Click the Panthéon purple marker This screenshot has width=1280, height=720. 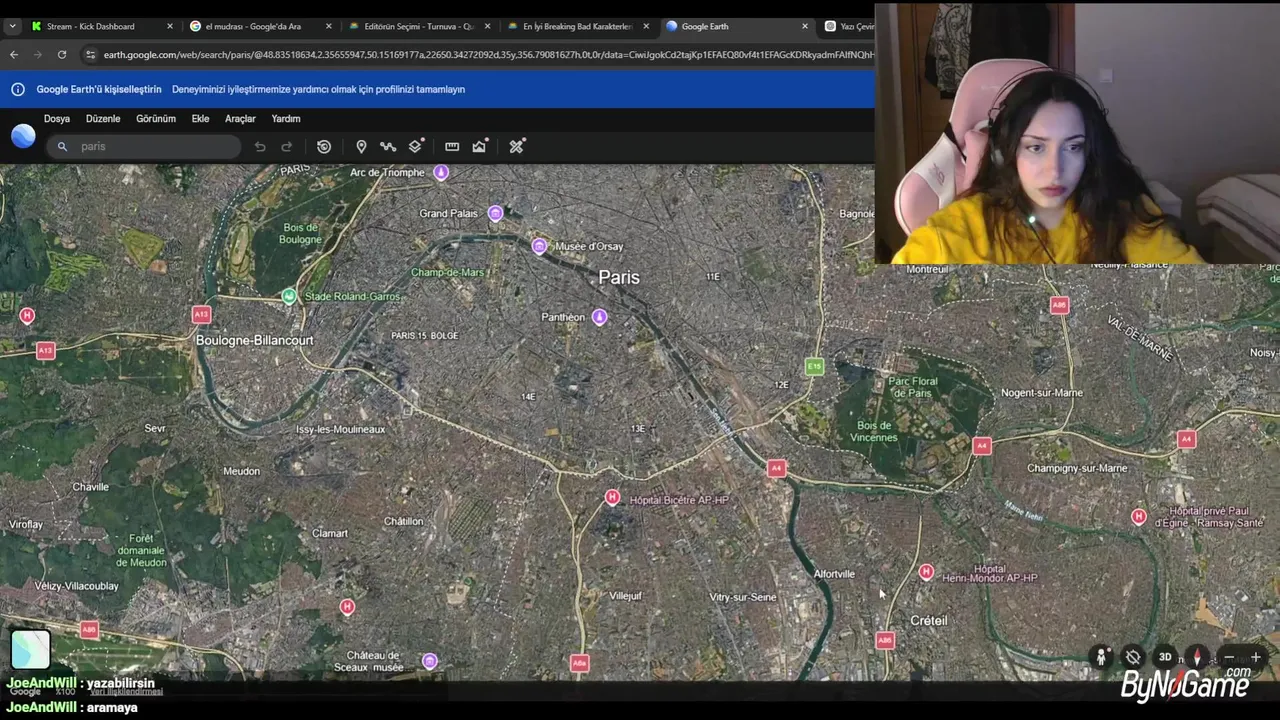click(599, 317)
